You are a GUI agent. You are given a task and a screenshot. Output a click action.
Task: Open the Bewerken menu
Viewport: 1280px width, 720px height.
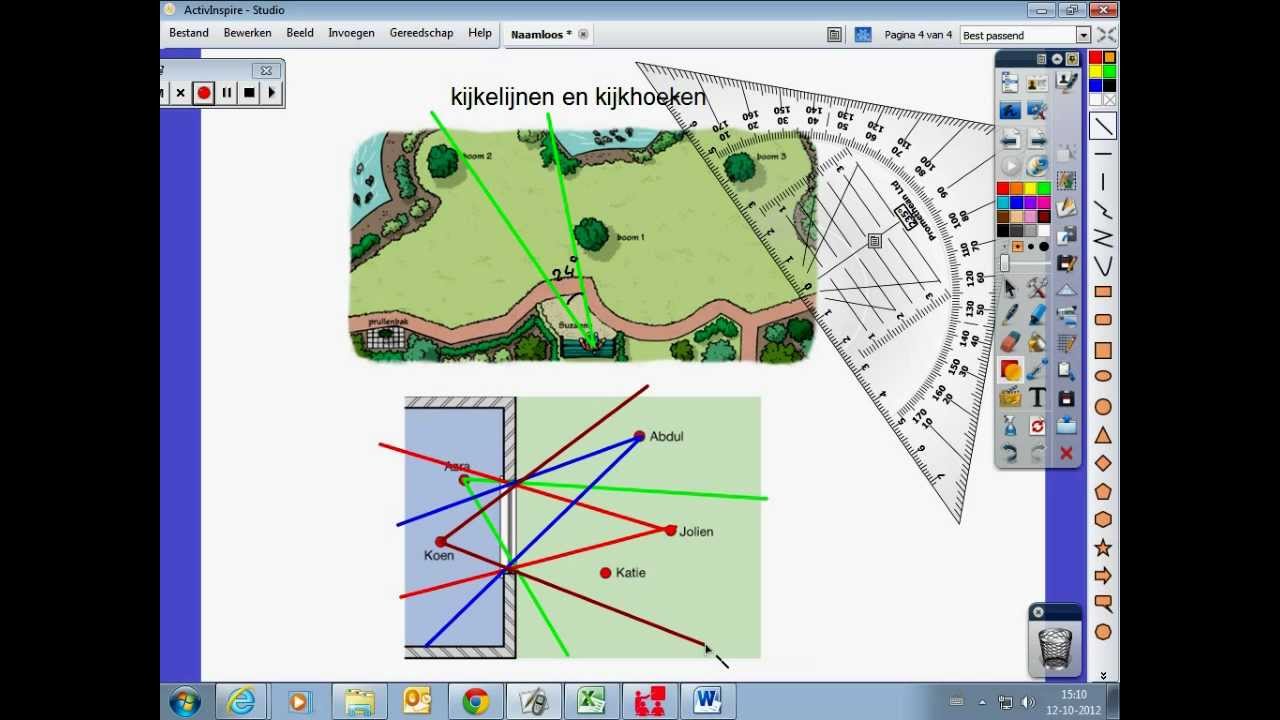[x=247, y=33]
